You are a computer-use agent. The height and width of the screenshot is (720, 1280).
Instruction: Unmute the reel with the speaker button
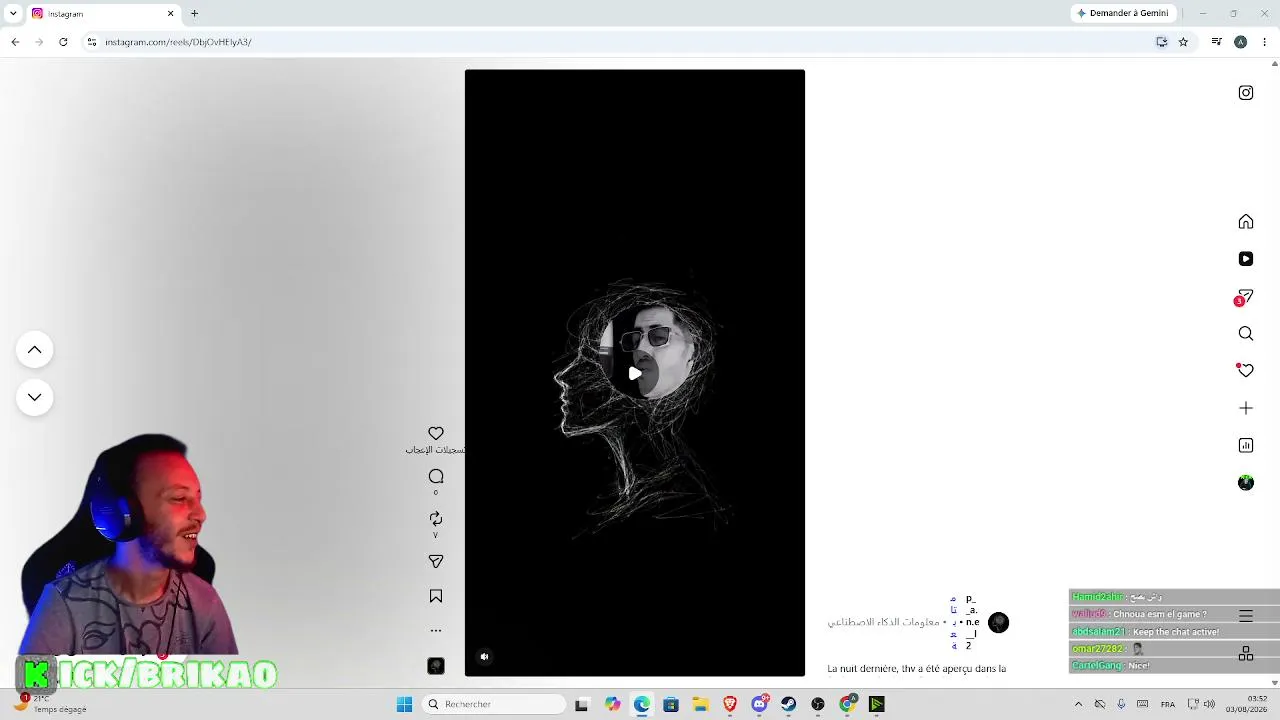(485, 657)
